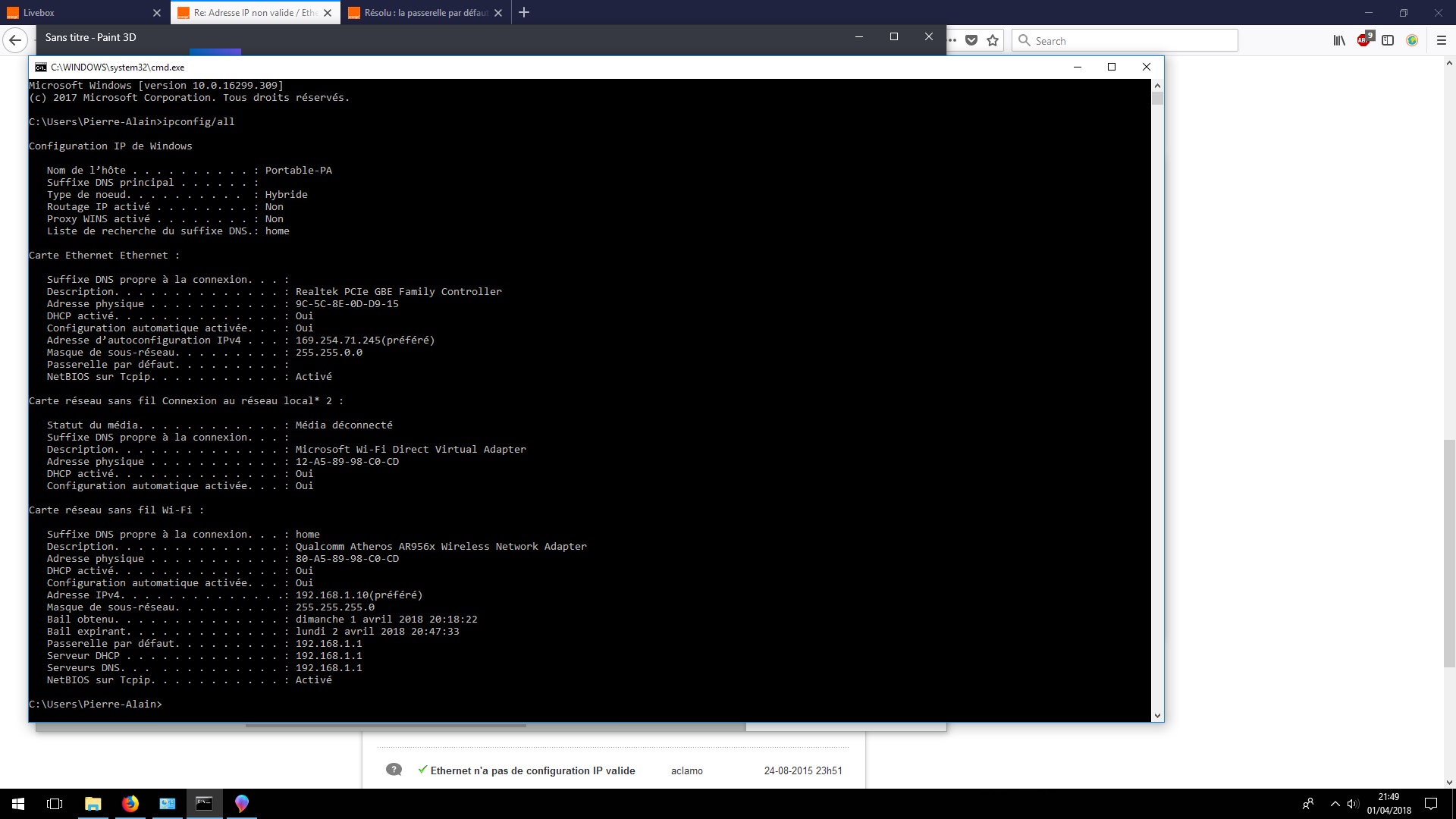Save page to Pocket icon
Viewport: 1456px width, 819px height.
pyautogui.click(x=971, y=41)
